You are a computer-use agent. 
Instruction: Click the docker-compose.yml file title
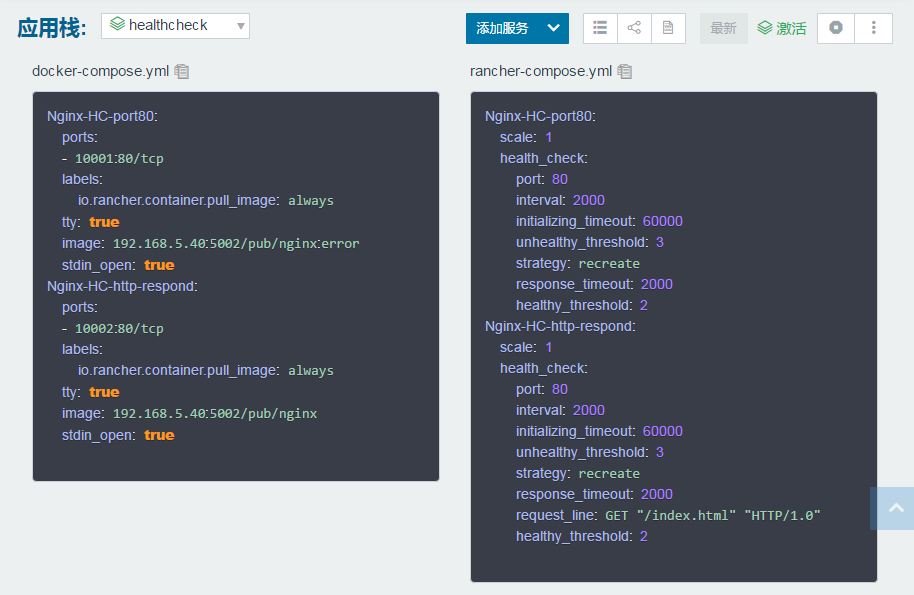tap(100, 71)
